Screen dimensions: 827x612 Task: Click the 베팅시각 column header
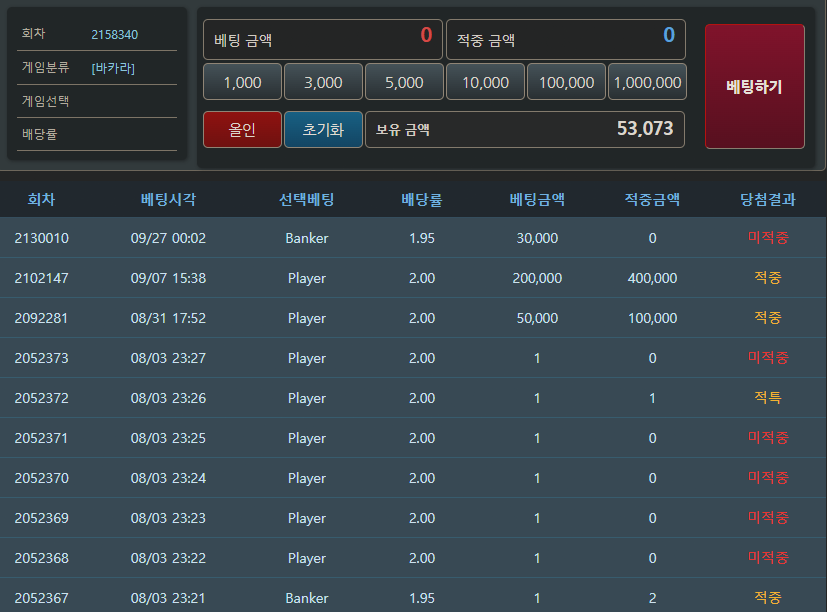pos(168,199)
